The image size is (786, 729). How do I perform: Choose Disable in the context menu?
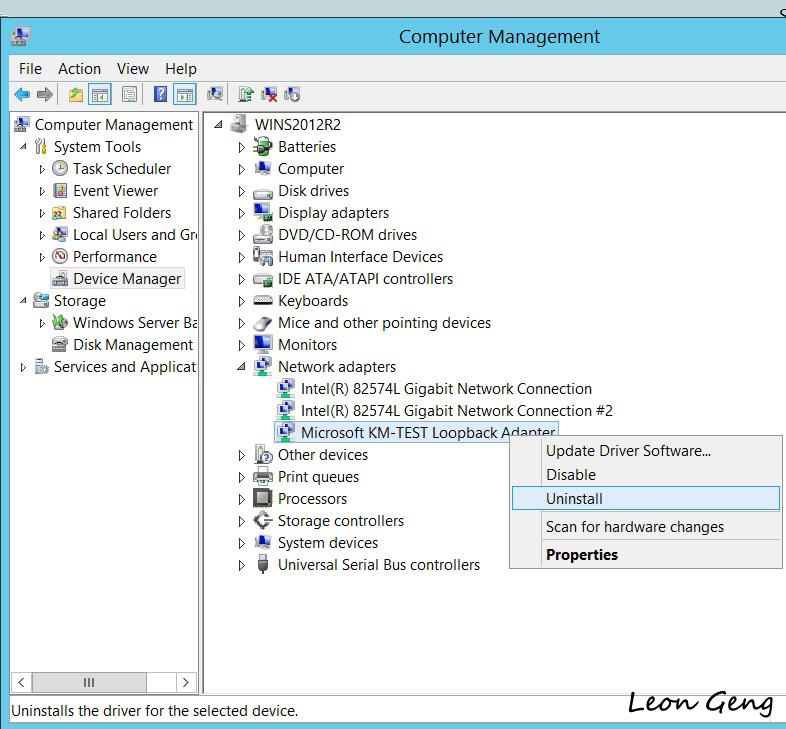click(x=646, y=474)
